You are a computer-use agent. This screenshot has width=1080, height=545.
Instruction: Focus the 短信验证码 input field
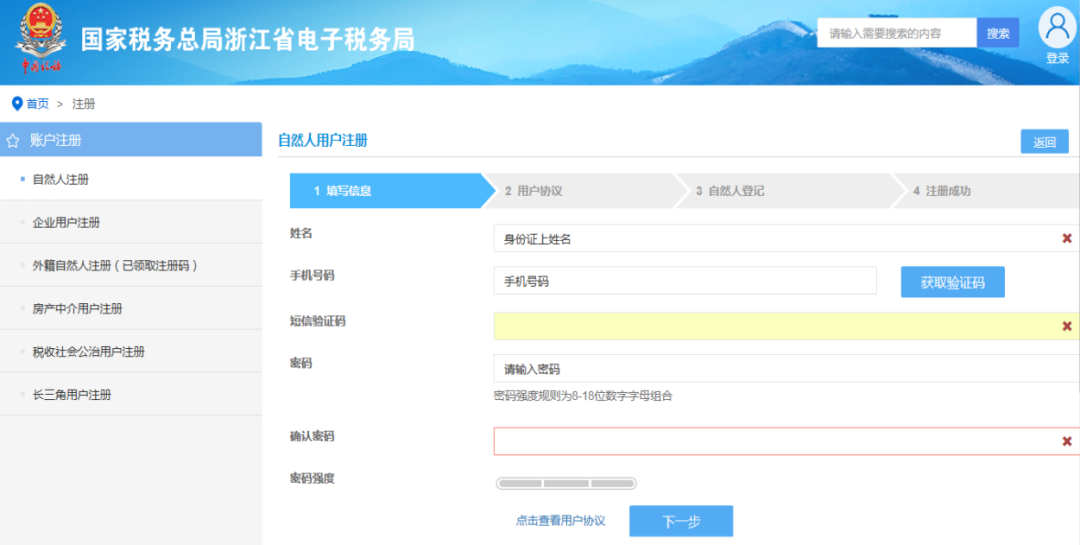click(787, 326)
